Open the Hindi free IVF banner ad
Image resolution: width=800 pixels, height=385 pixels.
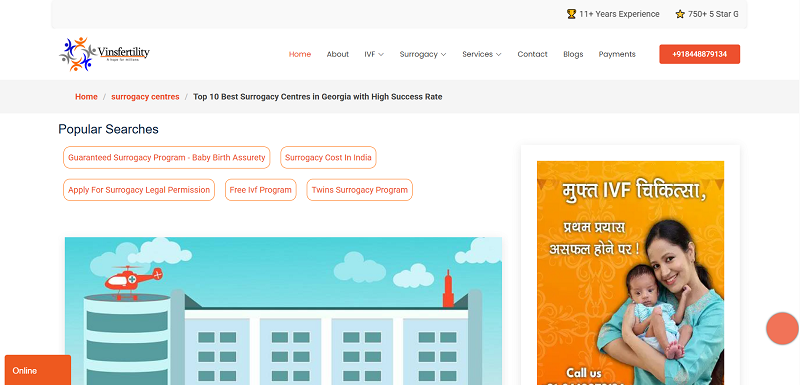pos(630,273)
